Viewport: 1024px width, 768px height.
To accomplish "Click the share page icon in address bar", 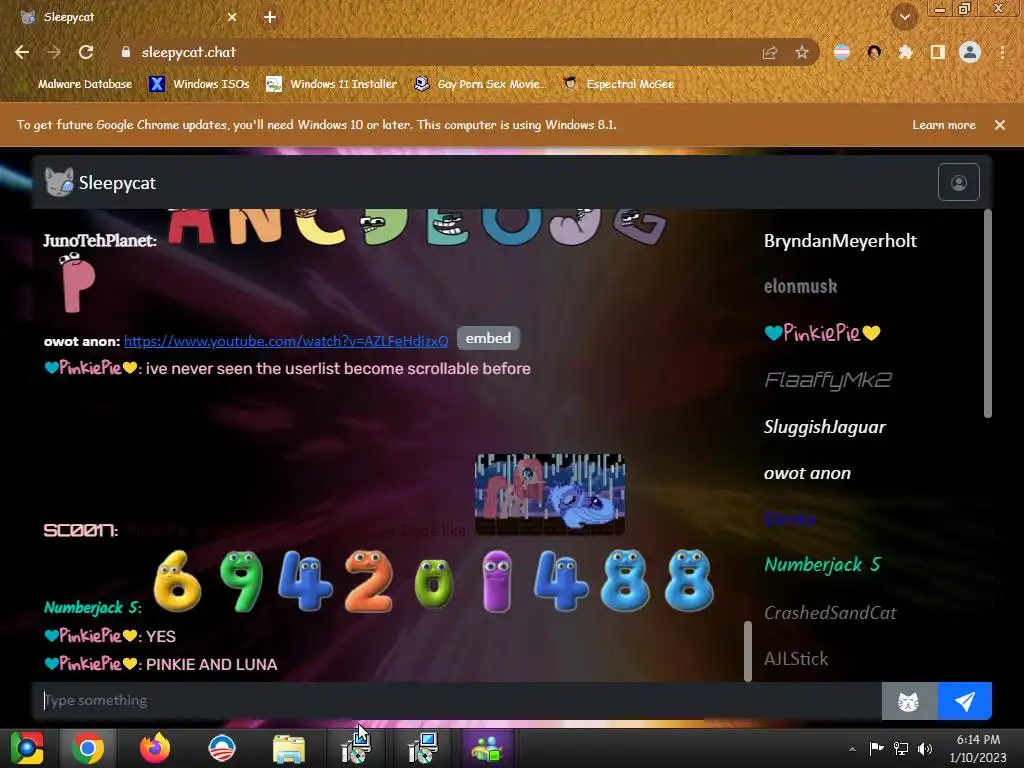I will (x=770, y=52).
